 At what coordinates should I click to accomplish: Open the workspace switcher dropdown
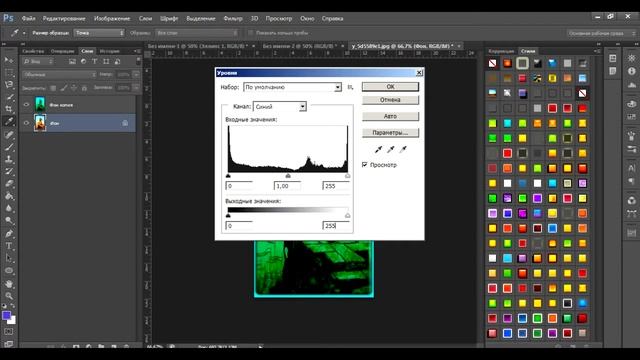tap(601, 33)
